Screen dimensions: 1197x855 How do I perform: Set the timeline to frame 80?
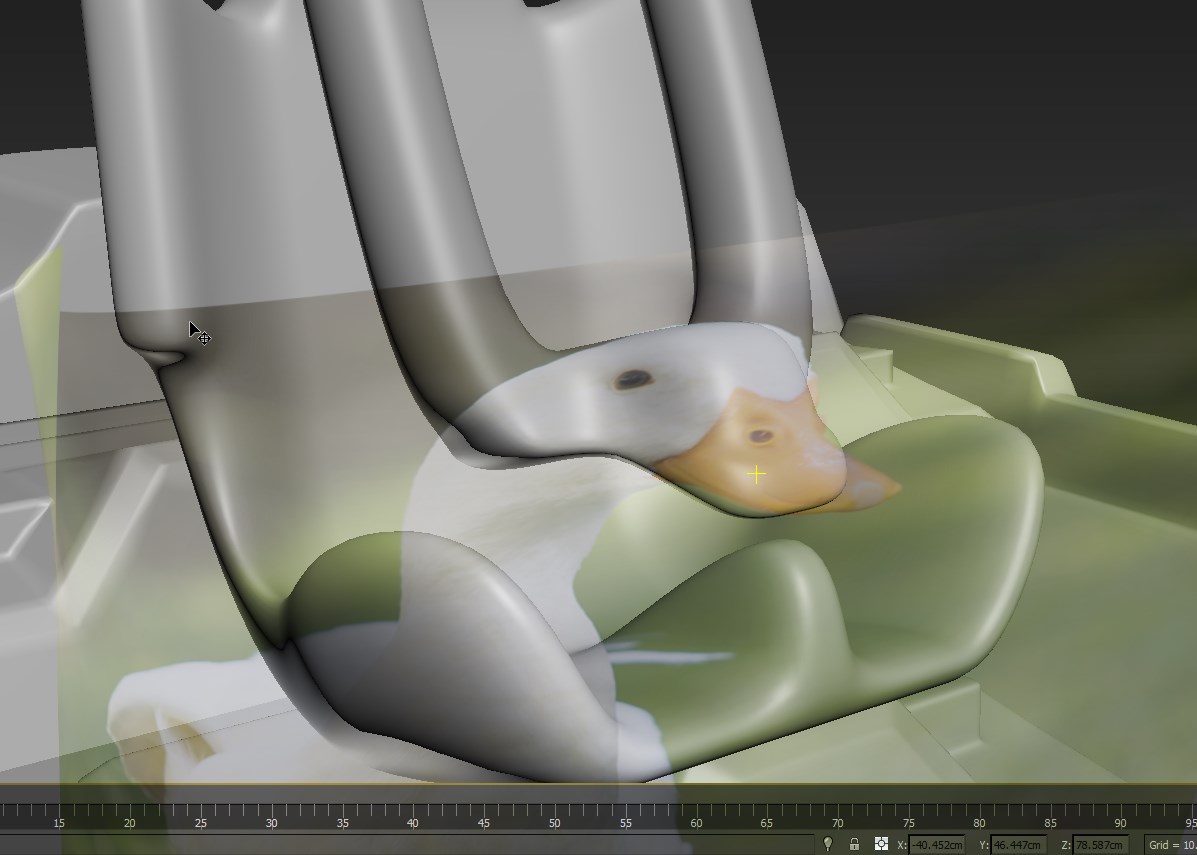pos(979,811)
